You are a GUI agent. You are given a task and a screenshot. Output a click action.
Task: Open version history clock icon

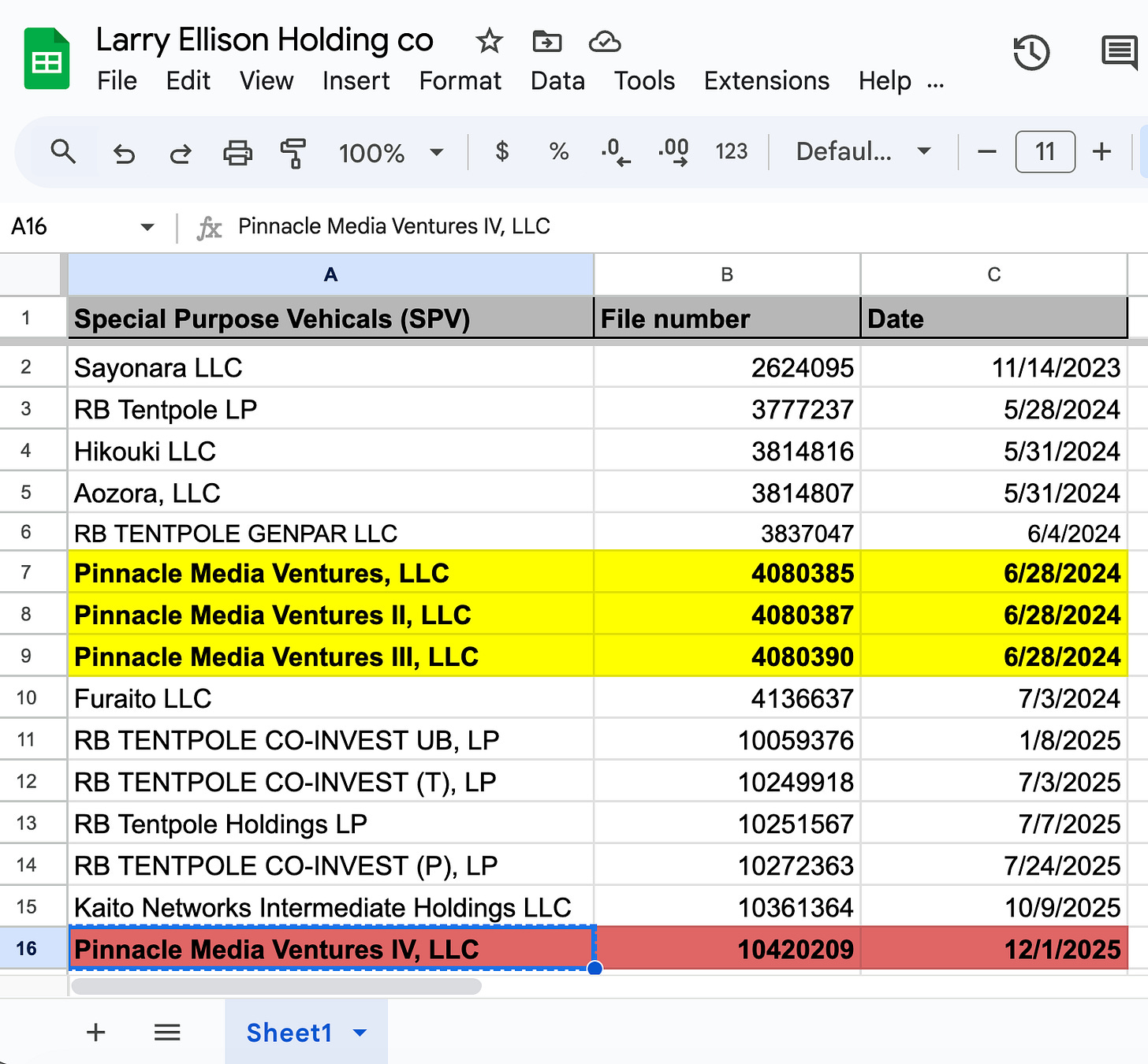coord(1031,53)
